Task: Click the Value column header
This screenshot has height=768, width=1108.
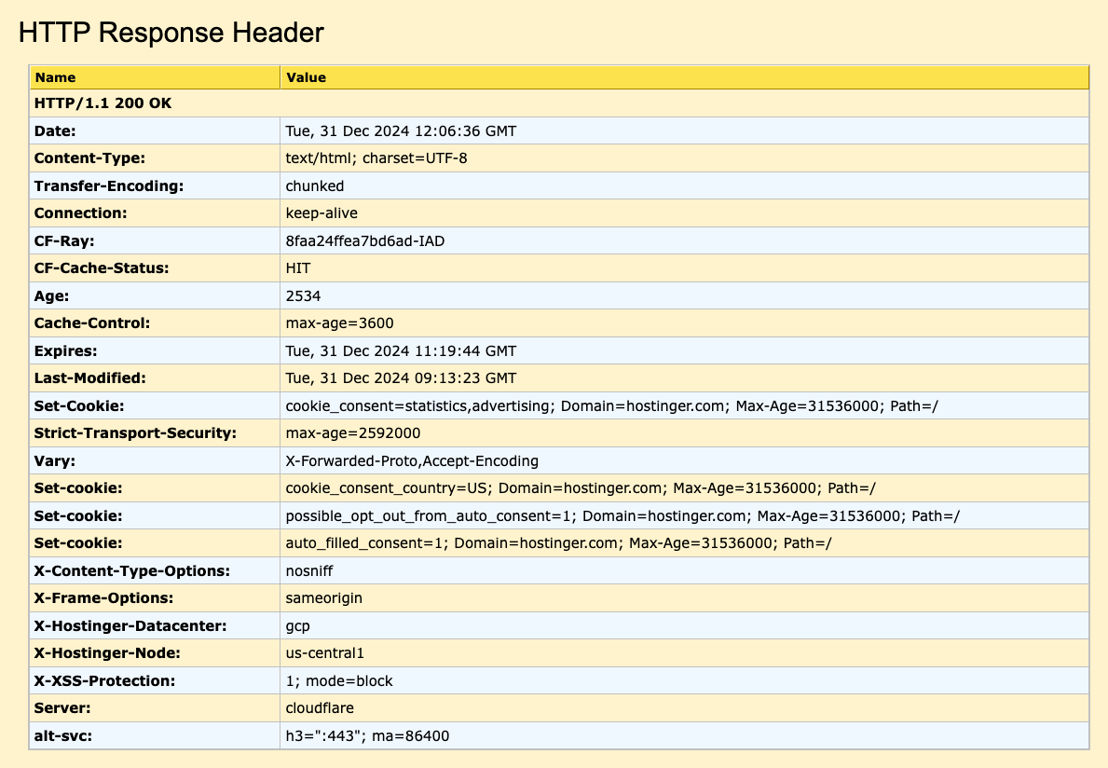Action: point(302,77)
